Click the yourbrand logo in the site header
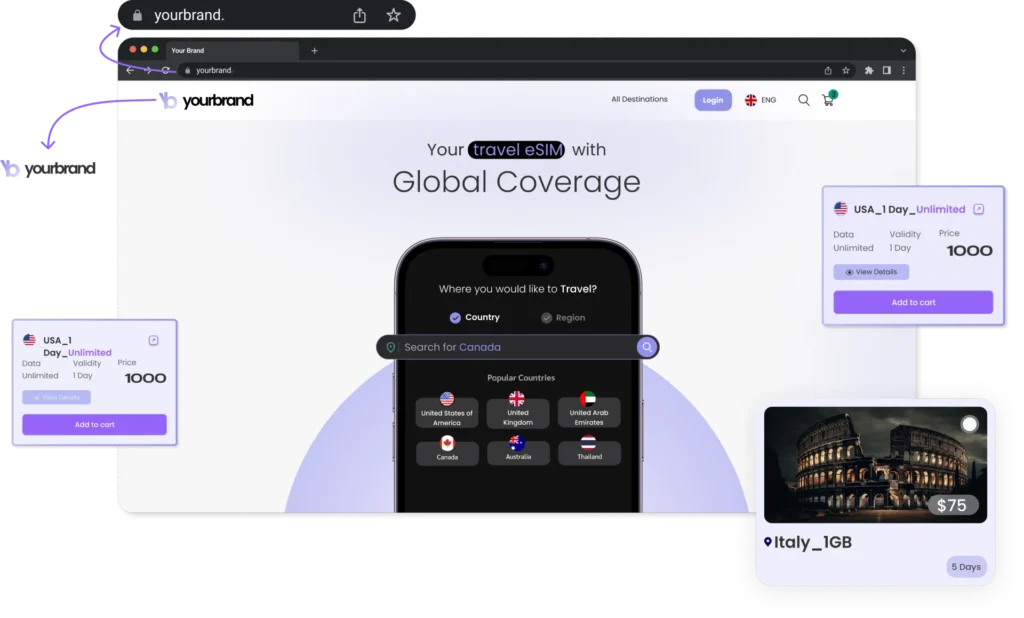The width and height of the screenshot is (1024, 618). (x=206, y=100)
